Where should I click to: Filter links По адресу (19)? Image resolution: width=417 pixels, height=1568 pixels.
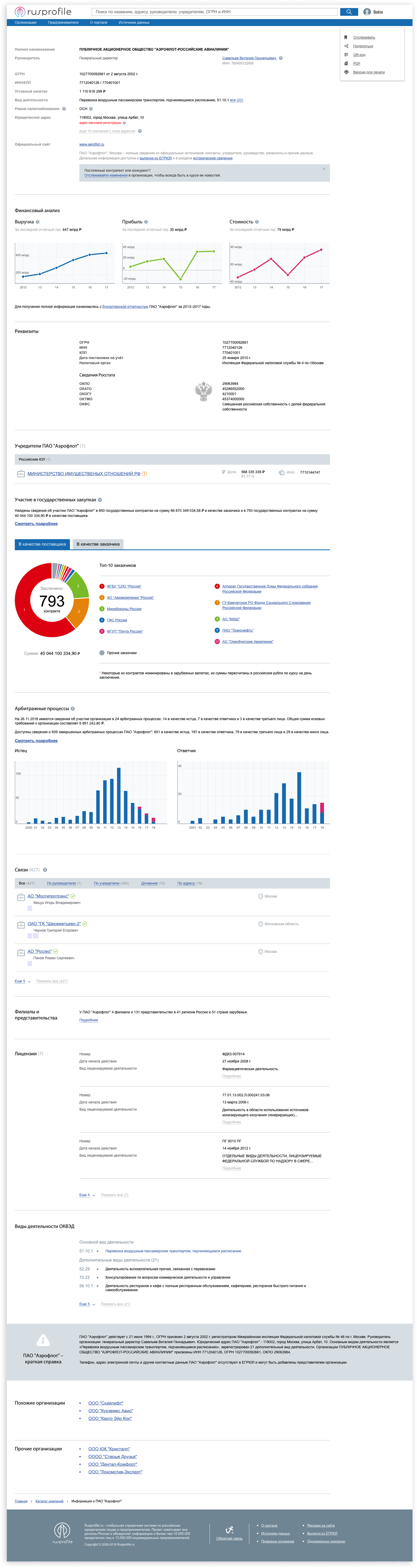point(190,883)
